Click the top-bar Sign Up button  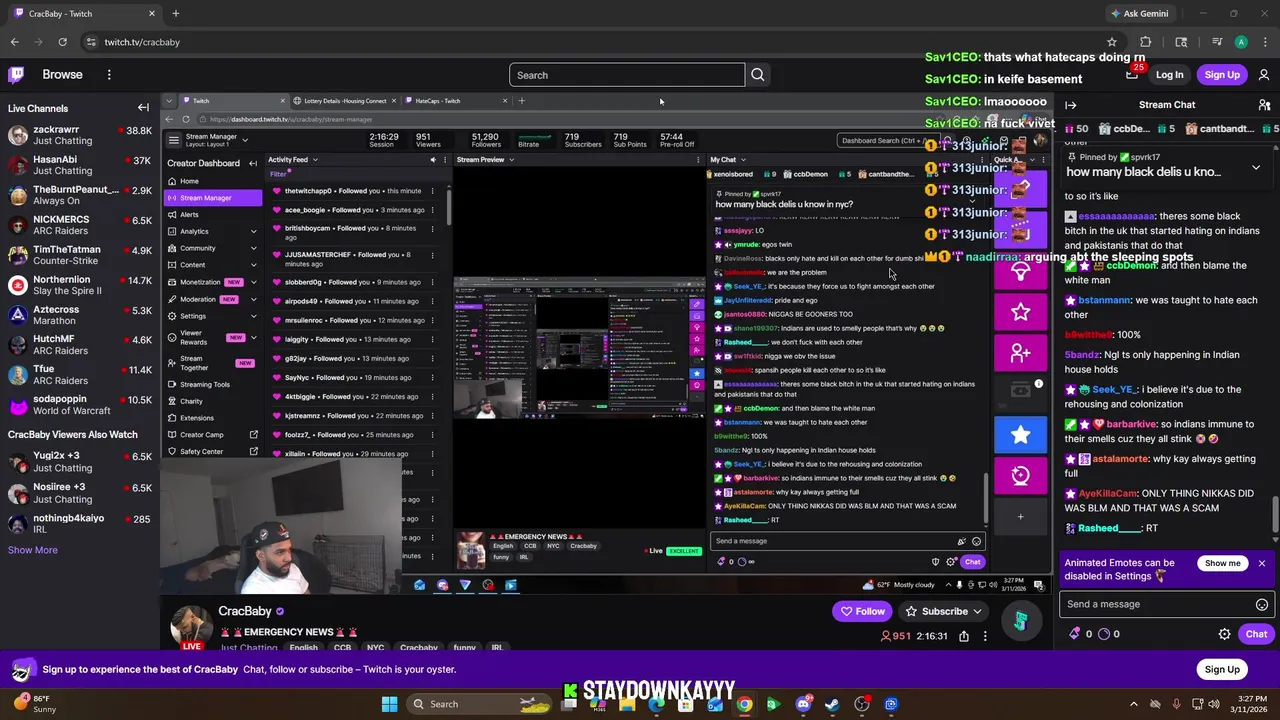tap(1222, 75)
